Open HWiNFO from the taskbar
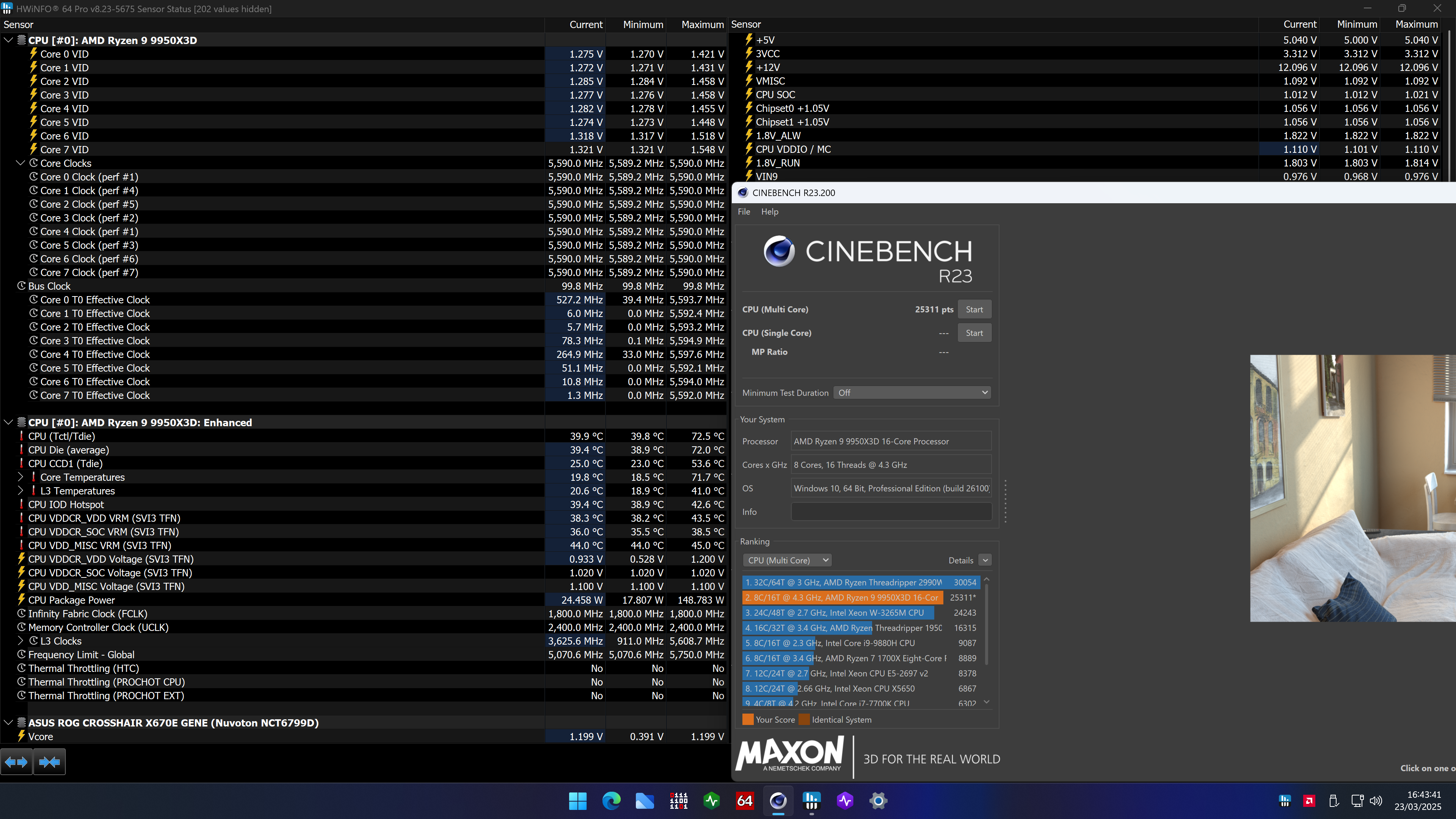Image resolution: width=1456 pixels, height=819 pixels. tap(811, 800)
